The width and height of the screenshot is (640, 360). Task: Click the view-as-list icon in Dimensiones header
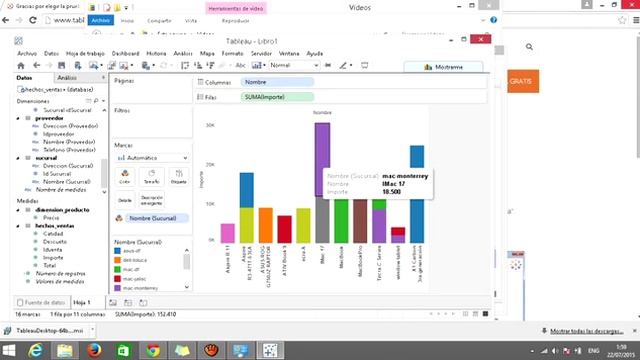click(x=88, y=101)
